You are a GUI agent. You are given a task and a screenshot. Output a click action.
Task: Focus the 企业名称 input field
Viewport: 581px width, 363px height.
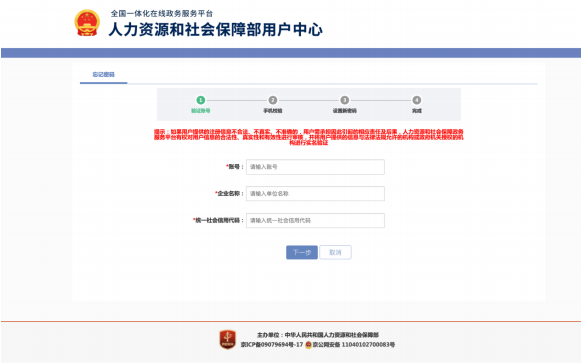(315, 193)
